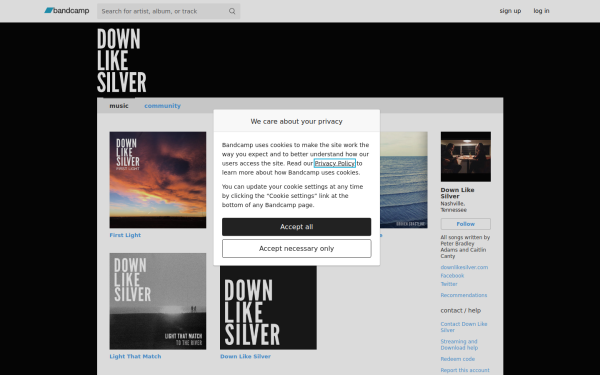Click Report this account link
The width and height of the screenshot is (600, 375).
point(465,370)
